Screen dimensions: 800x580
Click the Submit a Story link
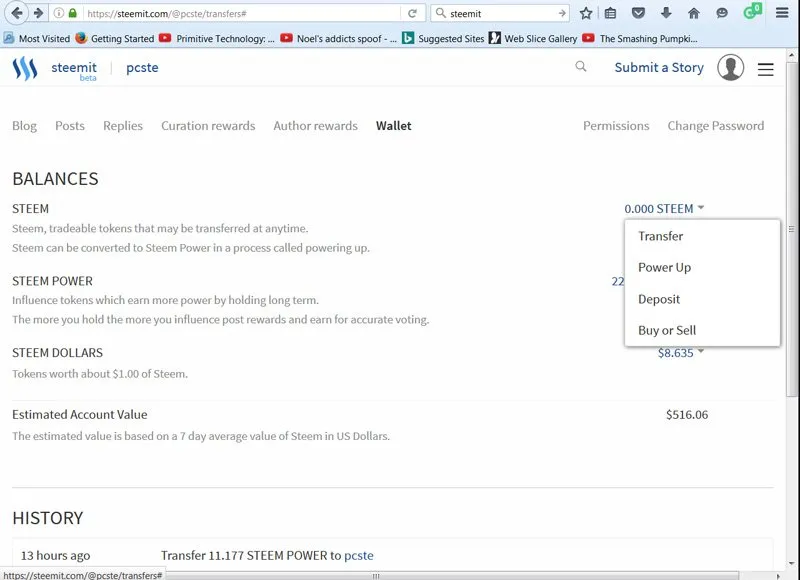click(x=659, y=67)
